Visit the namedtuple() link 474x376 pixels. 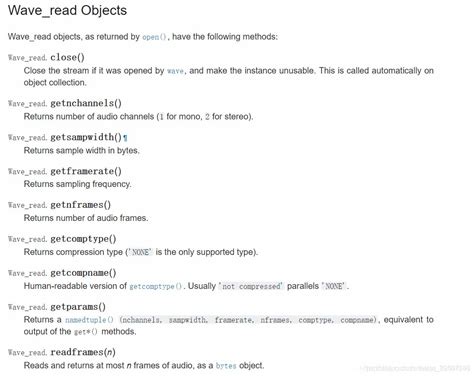[89, 320]
